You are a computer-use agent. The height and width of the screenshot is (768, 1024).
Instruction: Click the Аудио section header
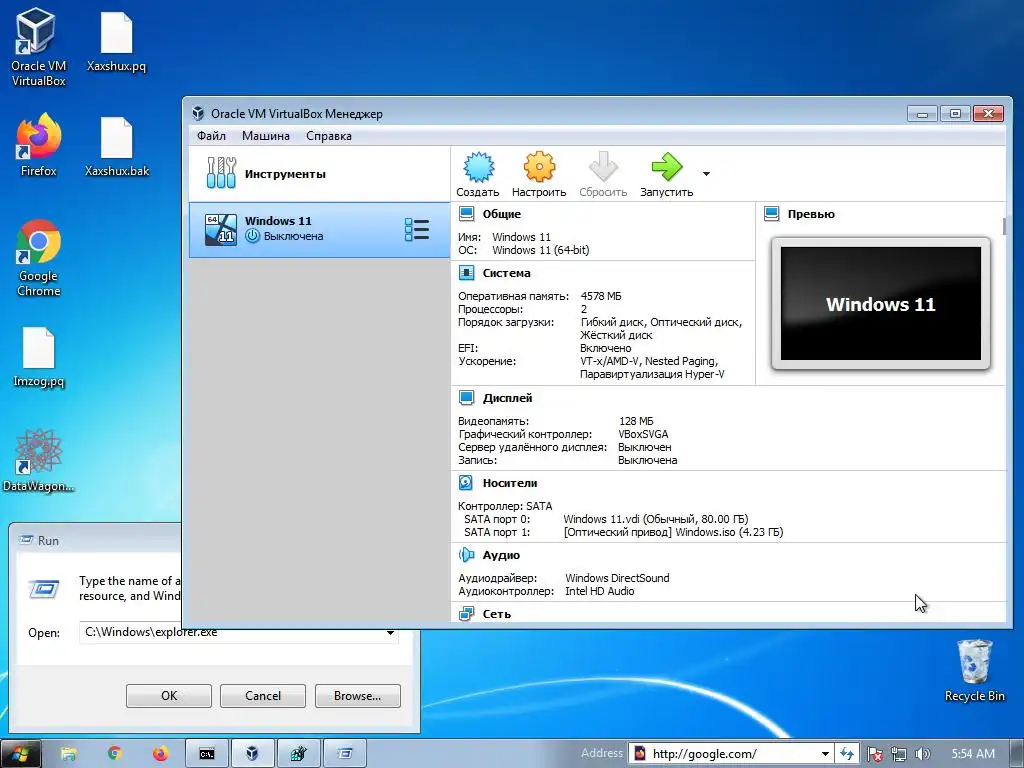coord(501,555)
